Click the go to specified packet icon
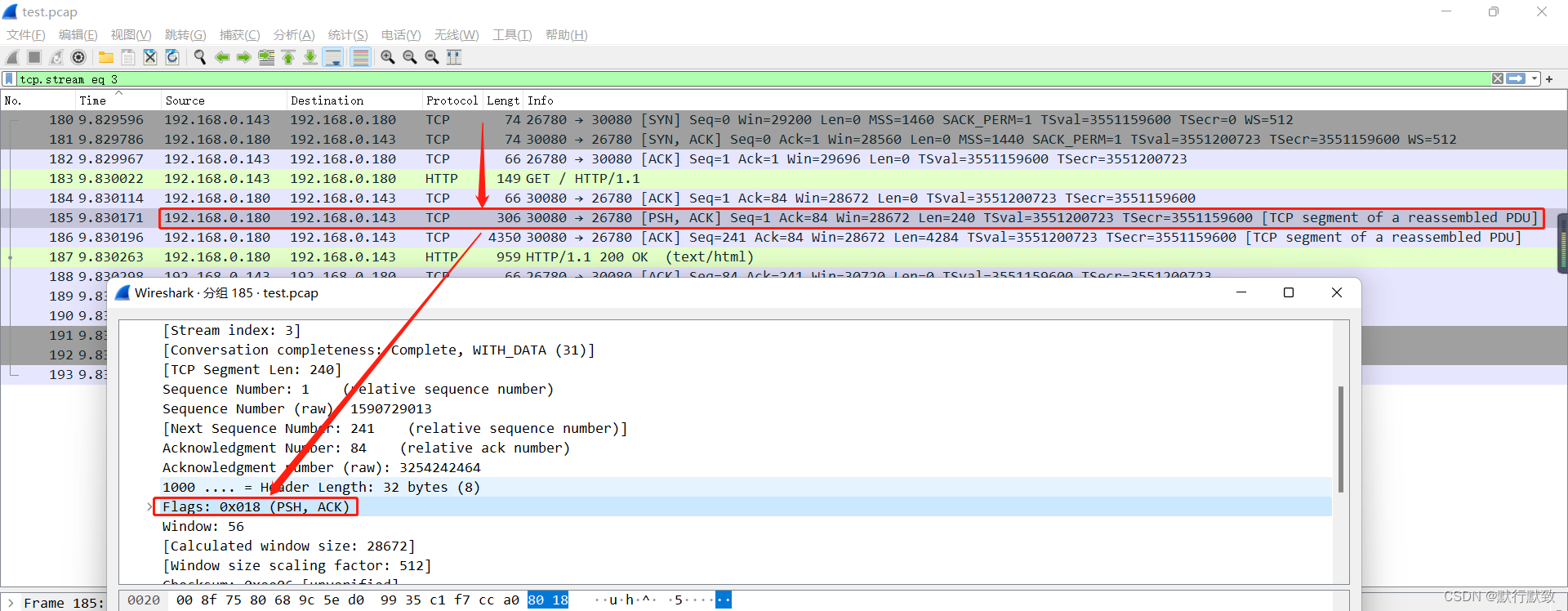Image resolution: width=1568 pixels, height=611 pixels. tap(266, 57)
